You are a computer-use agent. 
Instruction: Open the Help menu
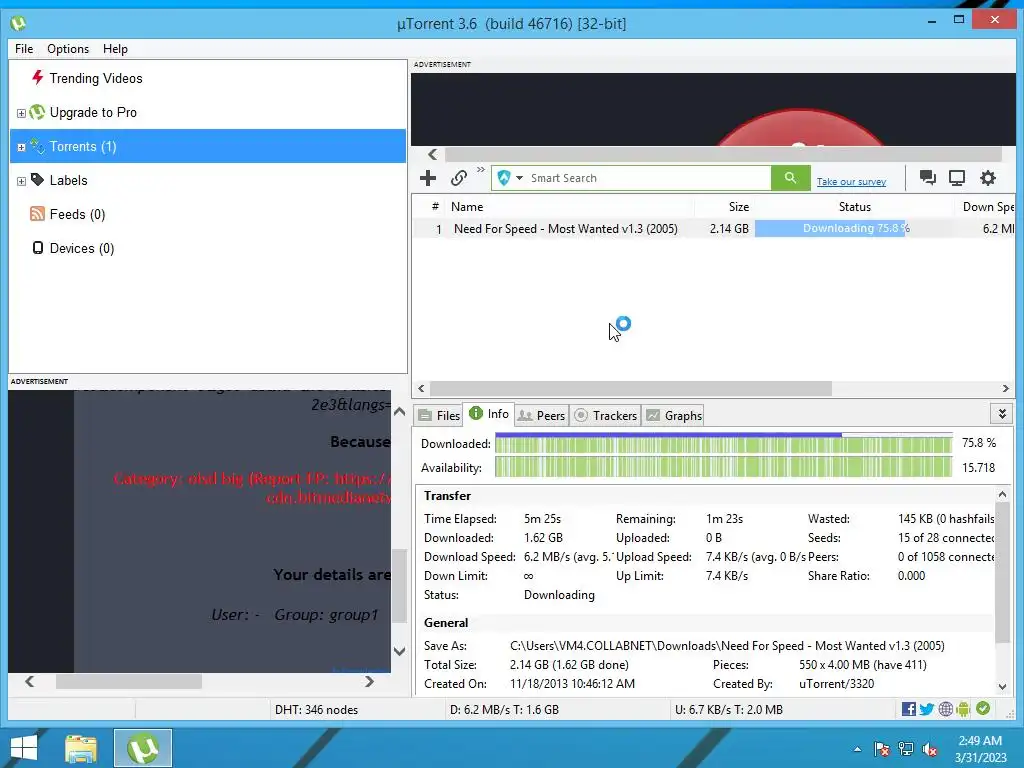(x=116, y=49)
